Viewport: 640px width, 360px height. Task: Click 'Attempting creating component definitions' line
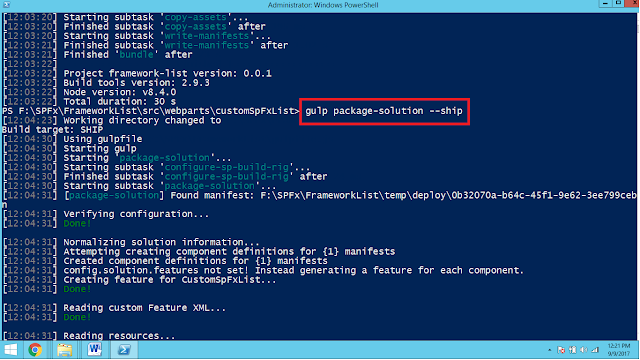[x=229, y=252]
